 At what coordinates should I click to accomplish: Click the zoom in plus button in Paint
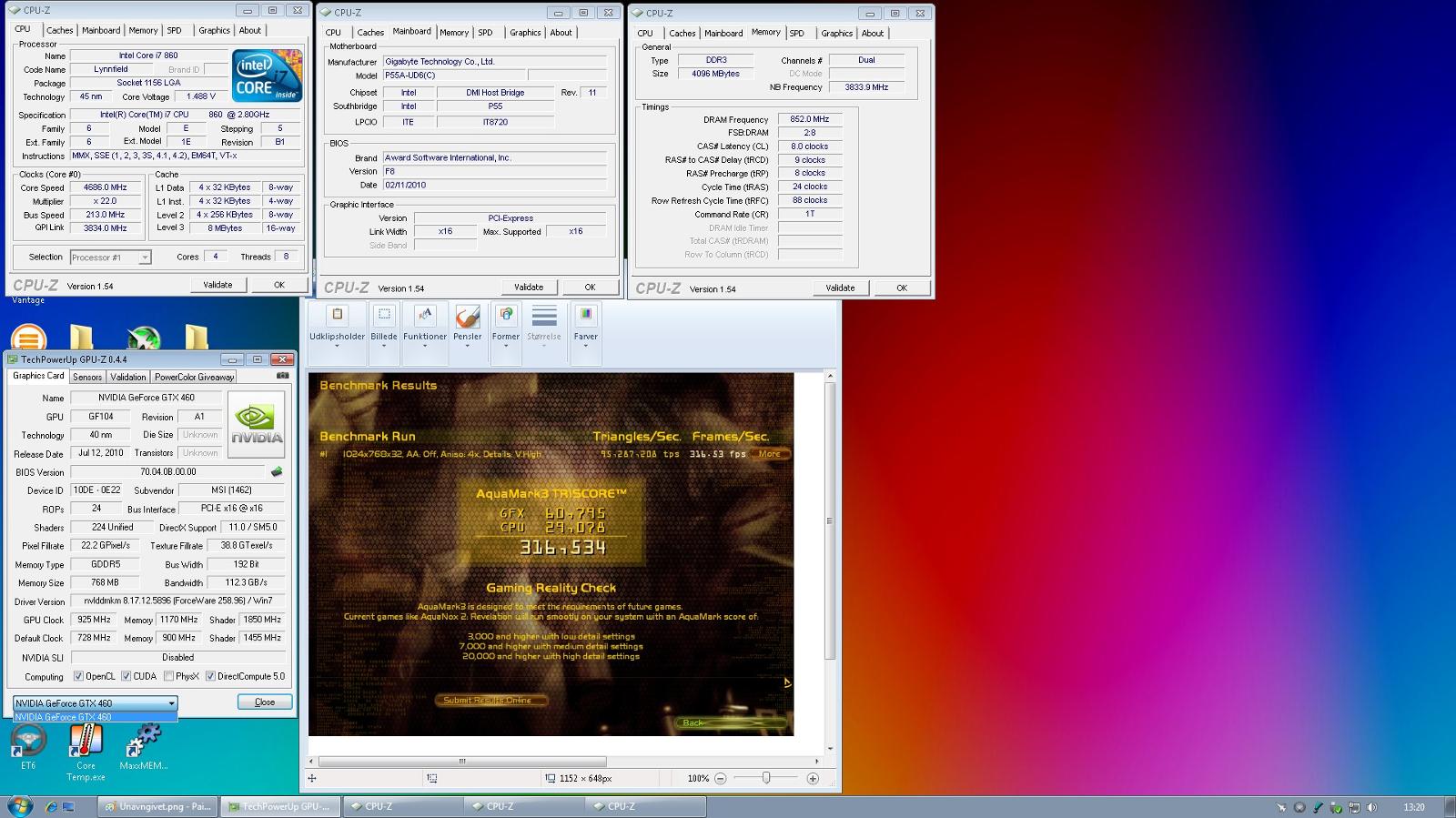click(x=813, y=779)
